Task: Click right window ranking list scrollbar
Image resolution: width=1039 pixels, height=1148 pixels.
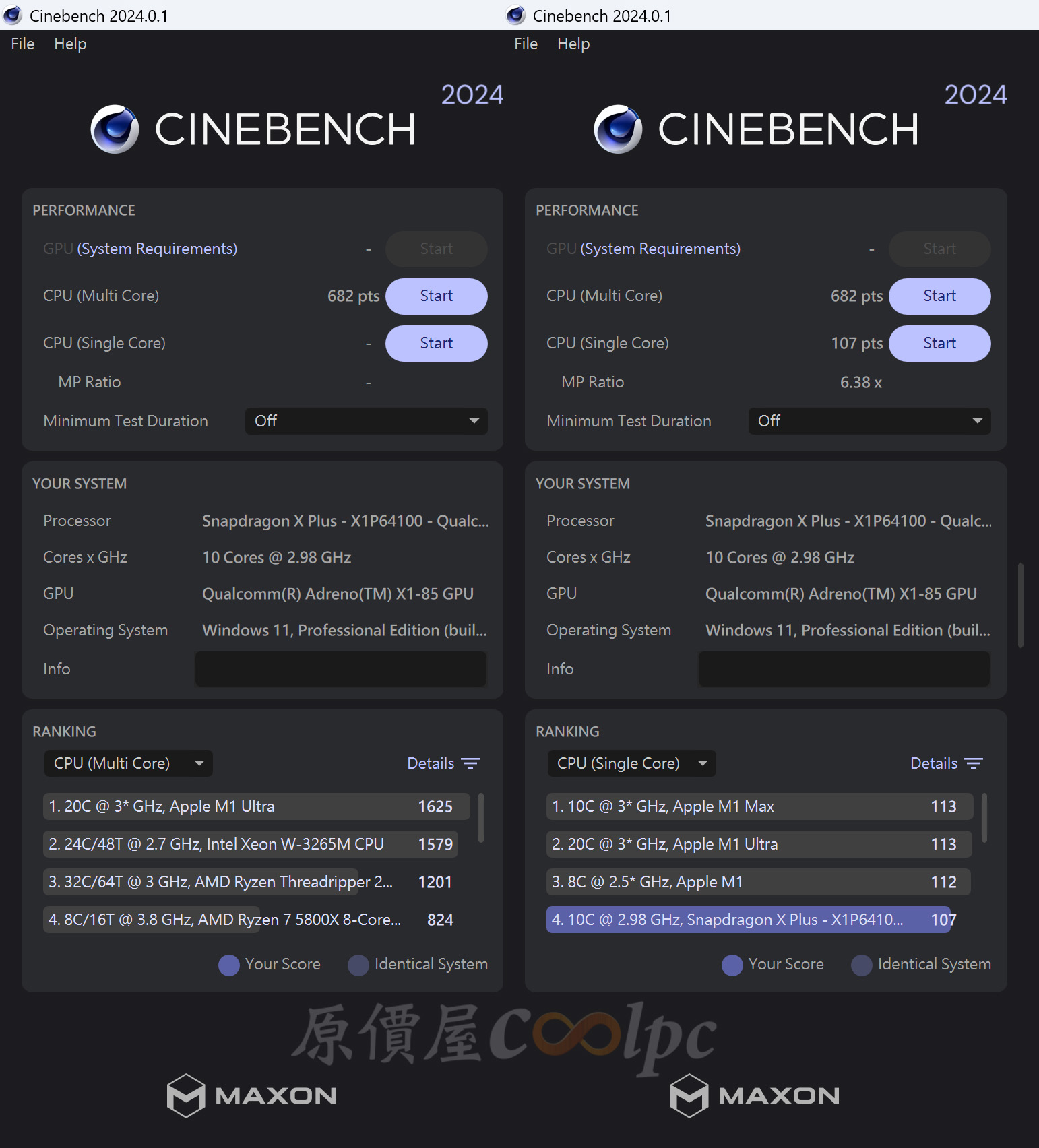Action: [984, 818]
